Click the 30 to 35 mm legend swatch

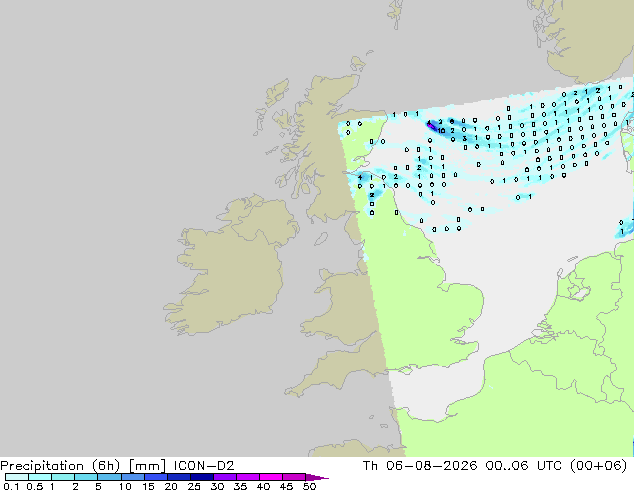pyautogui.click(x=224, y=477)
